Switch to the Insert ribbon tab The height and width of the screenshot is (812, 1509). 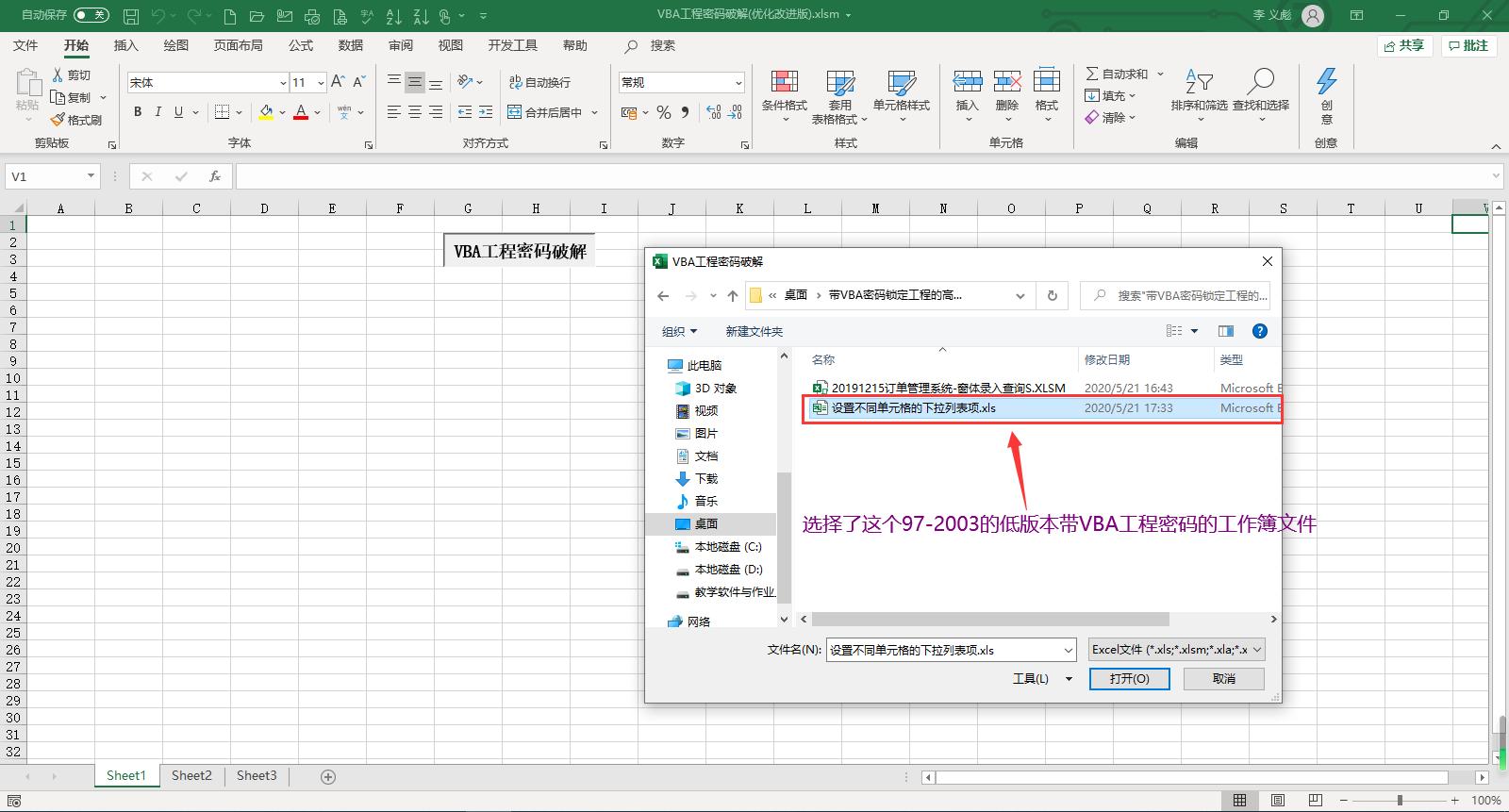point(125,45)
